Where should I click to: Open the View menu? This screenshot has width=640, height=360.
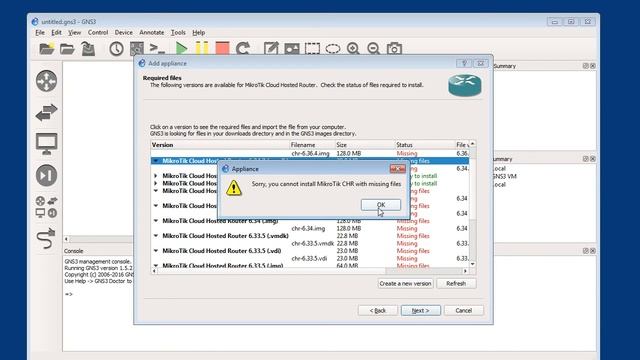pos(74,33)
